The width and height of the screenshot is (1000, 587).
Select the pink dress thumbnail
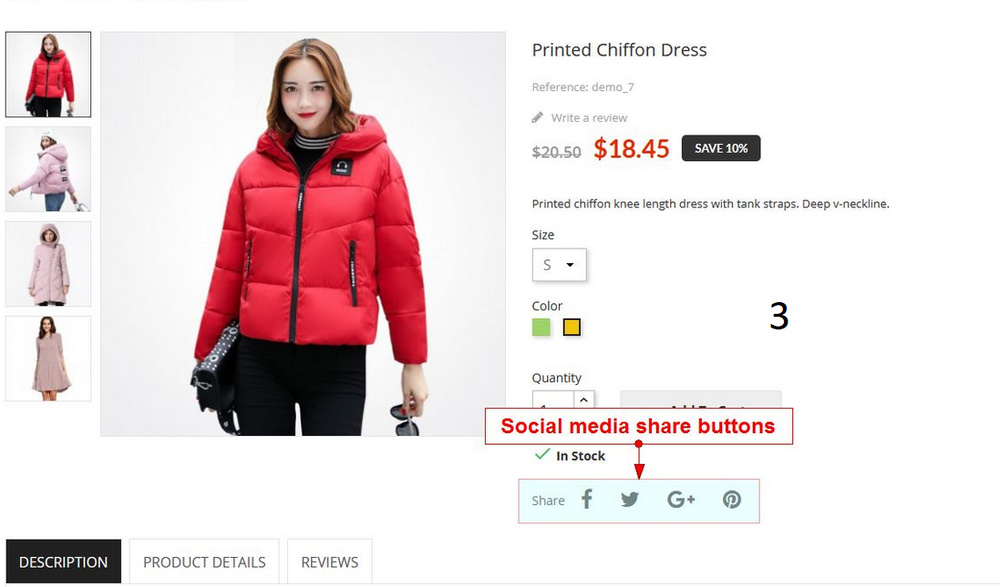48,359
